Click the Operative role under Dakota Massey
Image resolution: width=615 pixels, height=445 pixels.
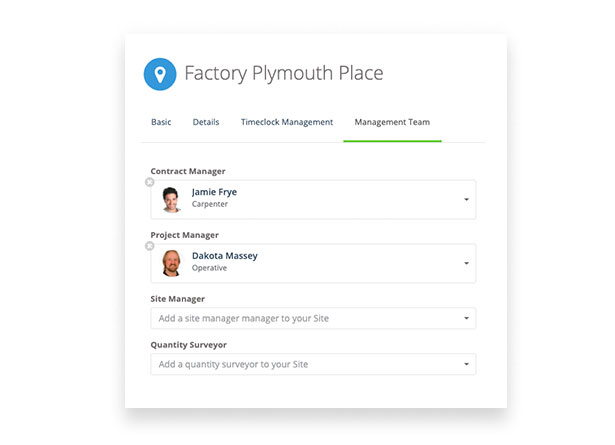click(x=209, y=269)
